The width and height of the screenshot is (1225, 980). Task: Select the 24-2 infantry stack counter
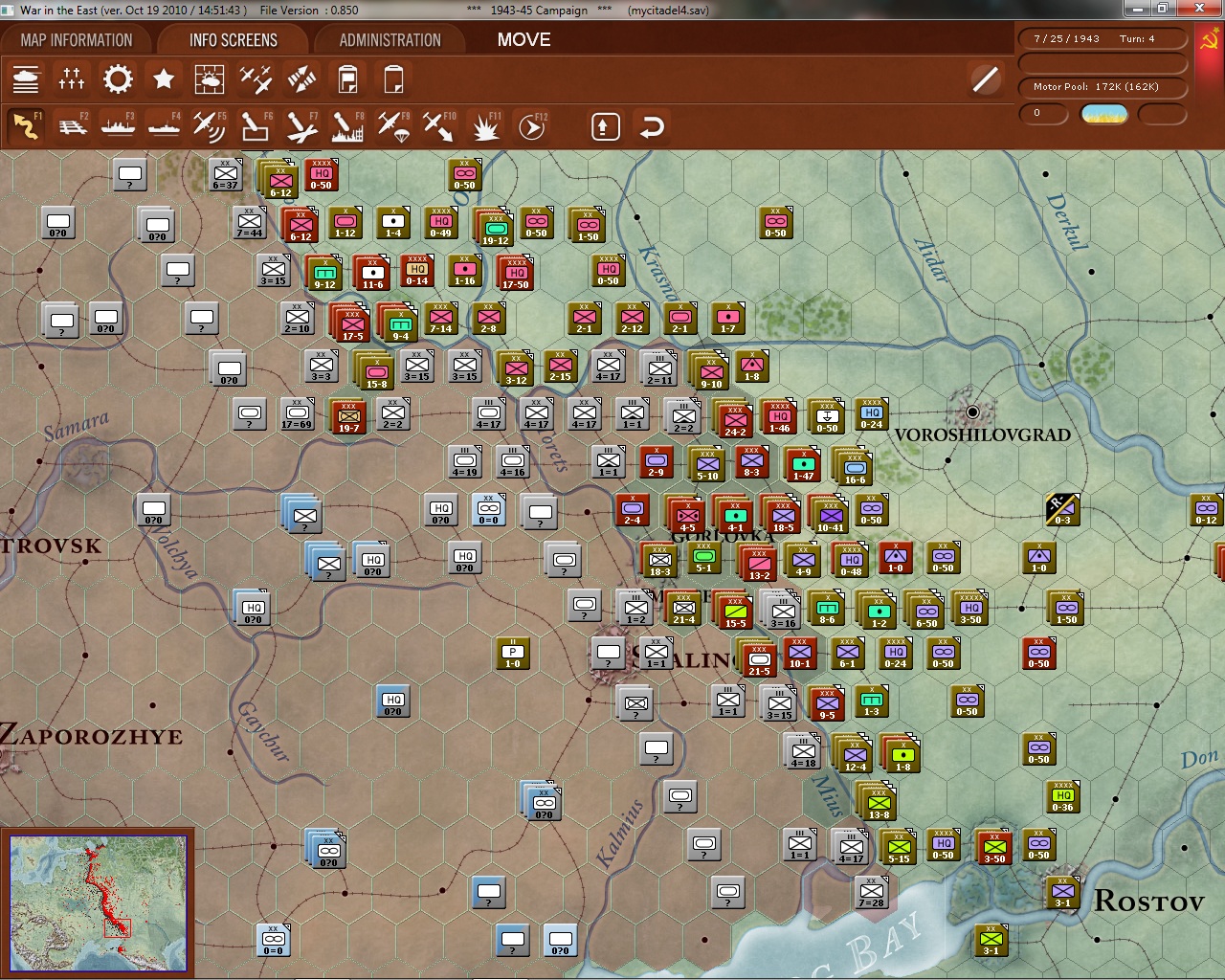(735, 420)
